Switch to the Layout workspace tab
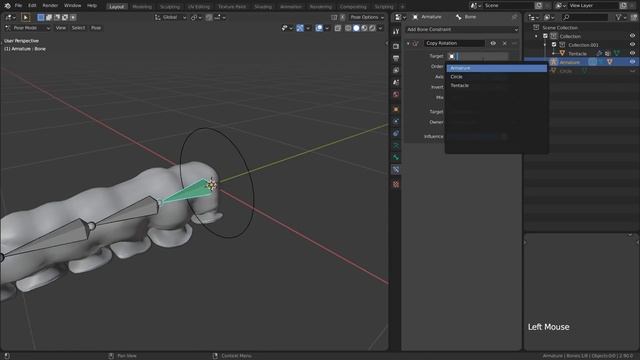This screenshot has height=360, width=640. pyautogui.click(x=116, y=7)
